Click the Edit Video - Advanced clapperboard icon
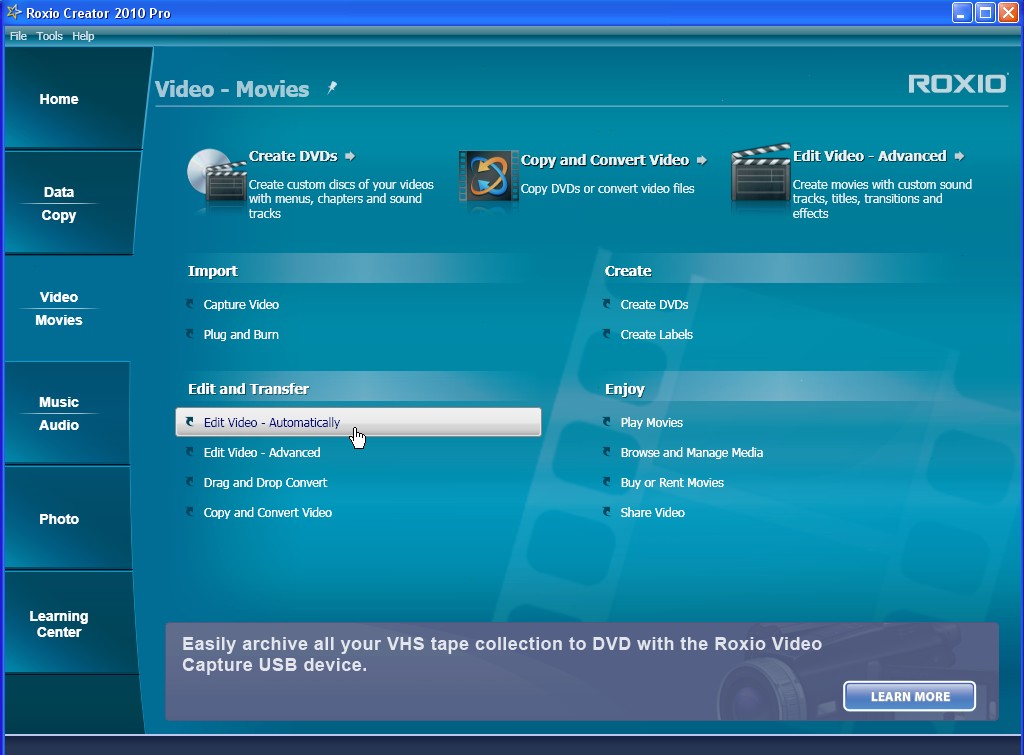This screenshot has width=1024, height=755. click(x=761, y=173)
